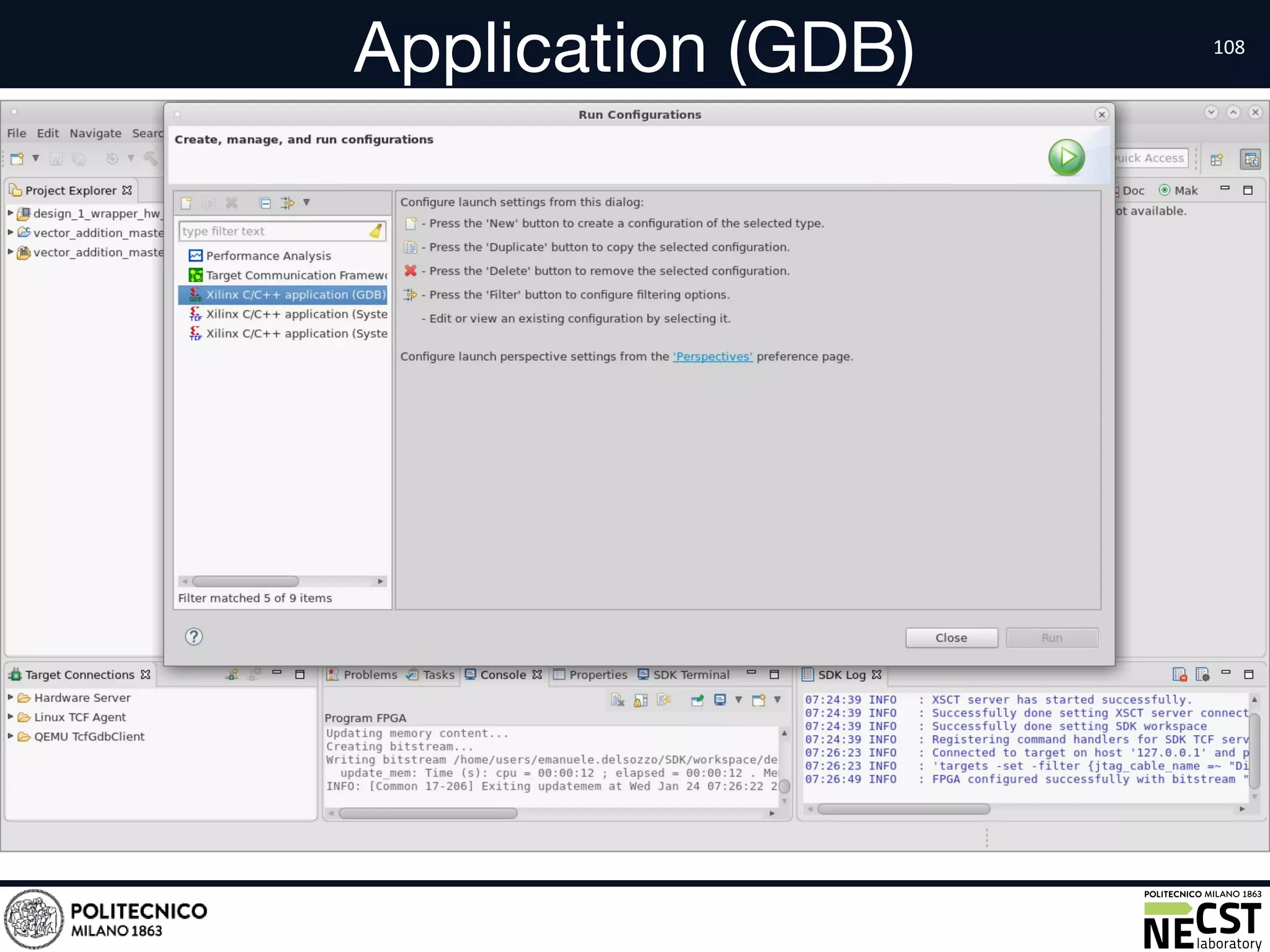This screenshot has width=1270, height=952.
Task: Click SDK Log settings gear icon
Action: (1203, 674)
